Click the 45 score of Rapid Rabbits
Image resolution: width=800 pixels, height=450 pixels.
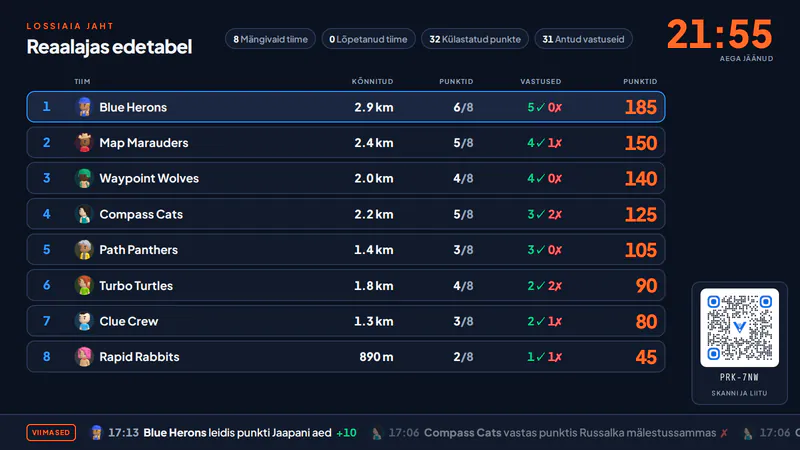646,357
